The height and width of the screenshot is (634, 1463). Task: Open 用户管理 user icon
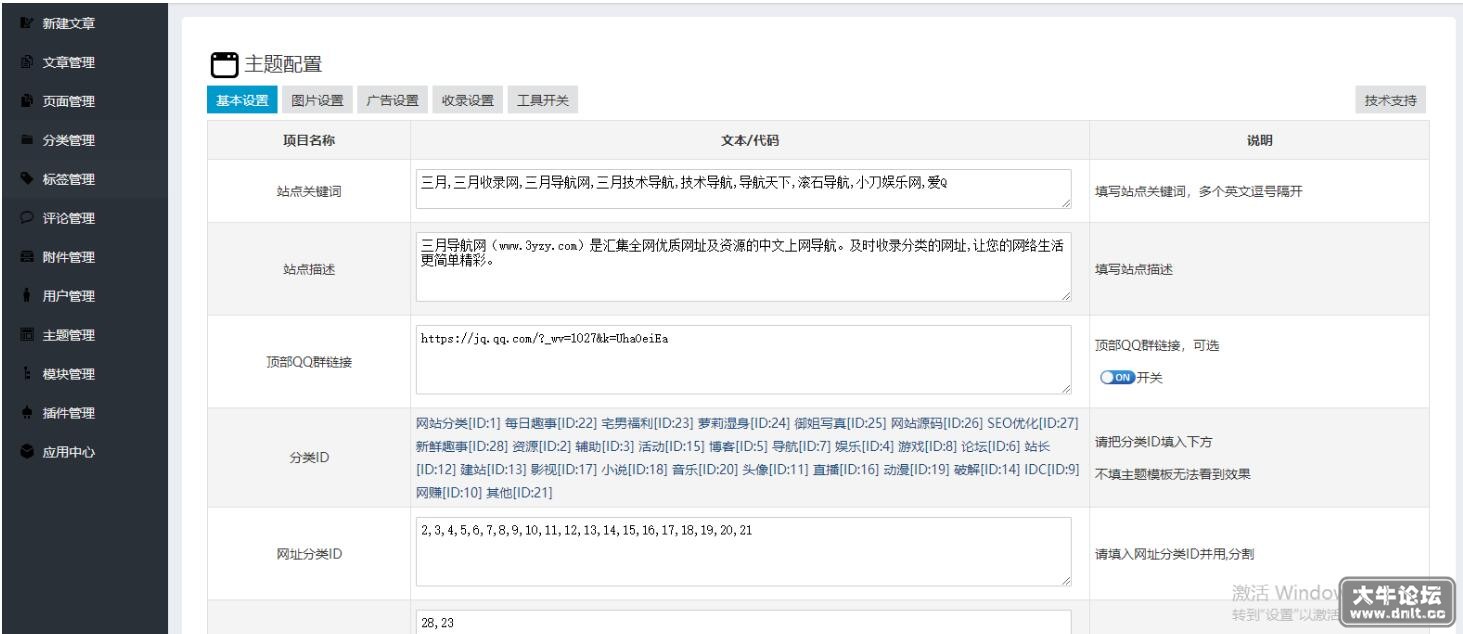pyautogui.click(x=26, y=296)
